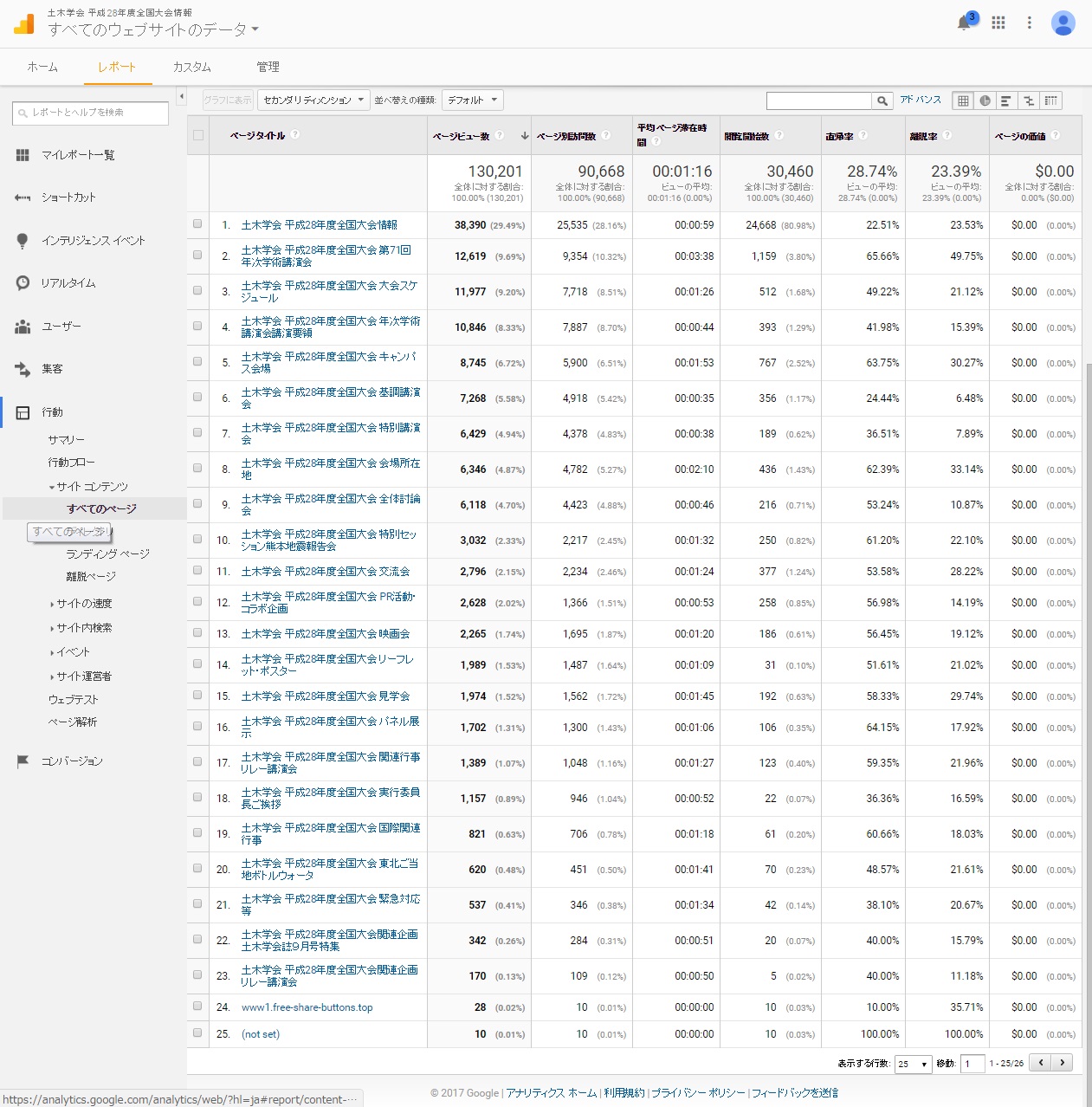
Task: Check row 5 キャンパス会場
Action: (197, 361)
